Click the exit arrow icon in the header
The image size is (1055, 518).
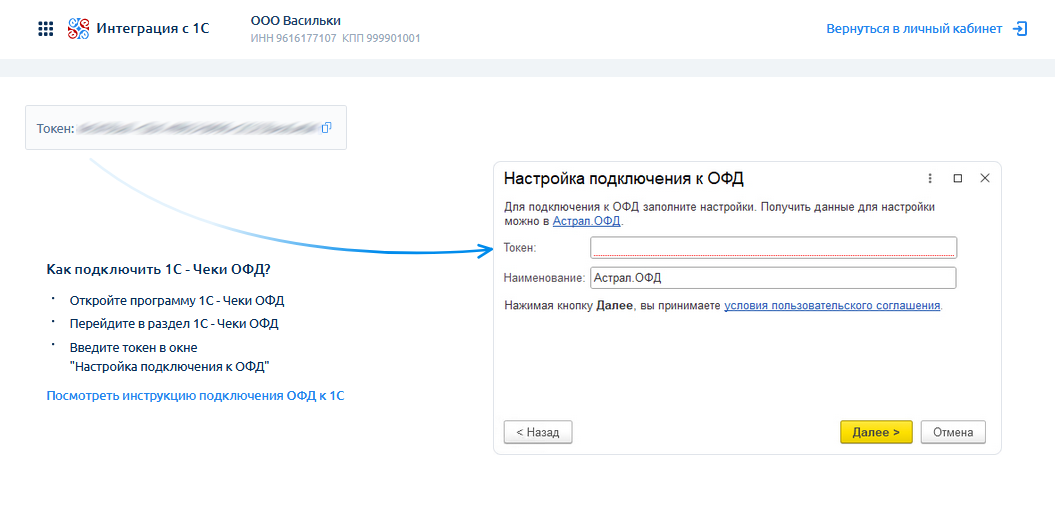[x=1020, y=29]
